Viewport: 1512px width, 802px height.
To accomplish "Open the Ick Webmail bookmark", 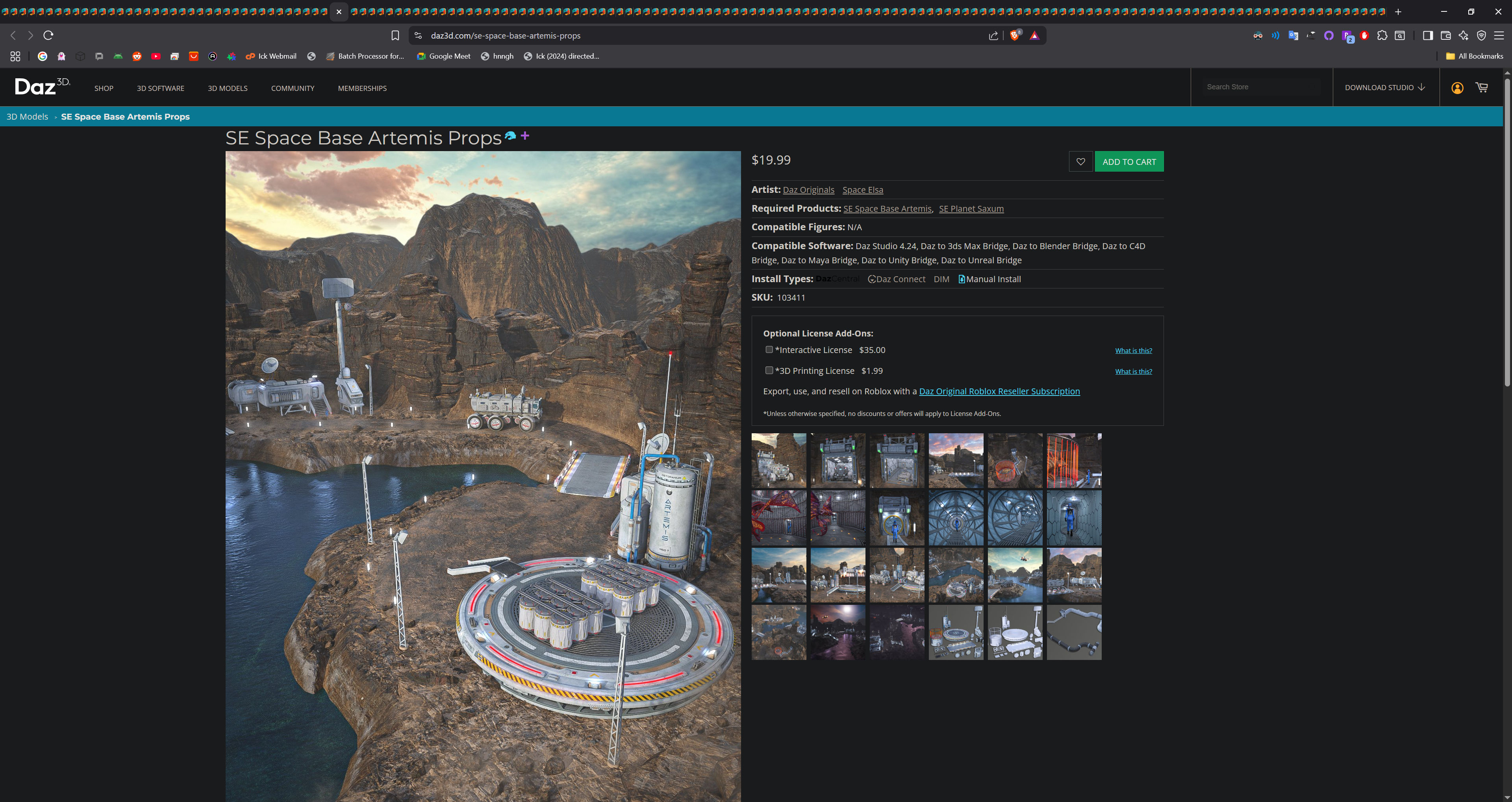I will [271, 56].
